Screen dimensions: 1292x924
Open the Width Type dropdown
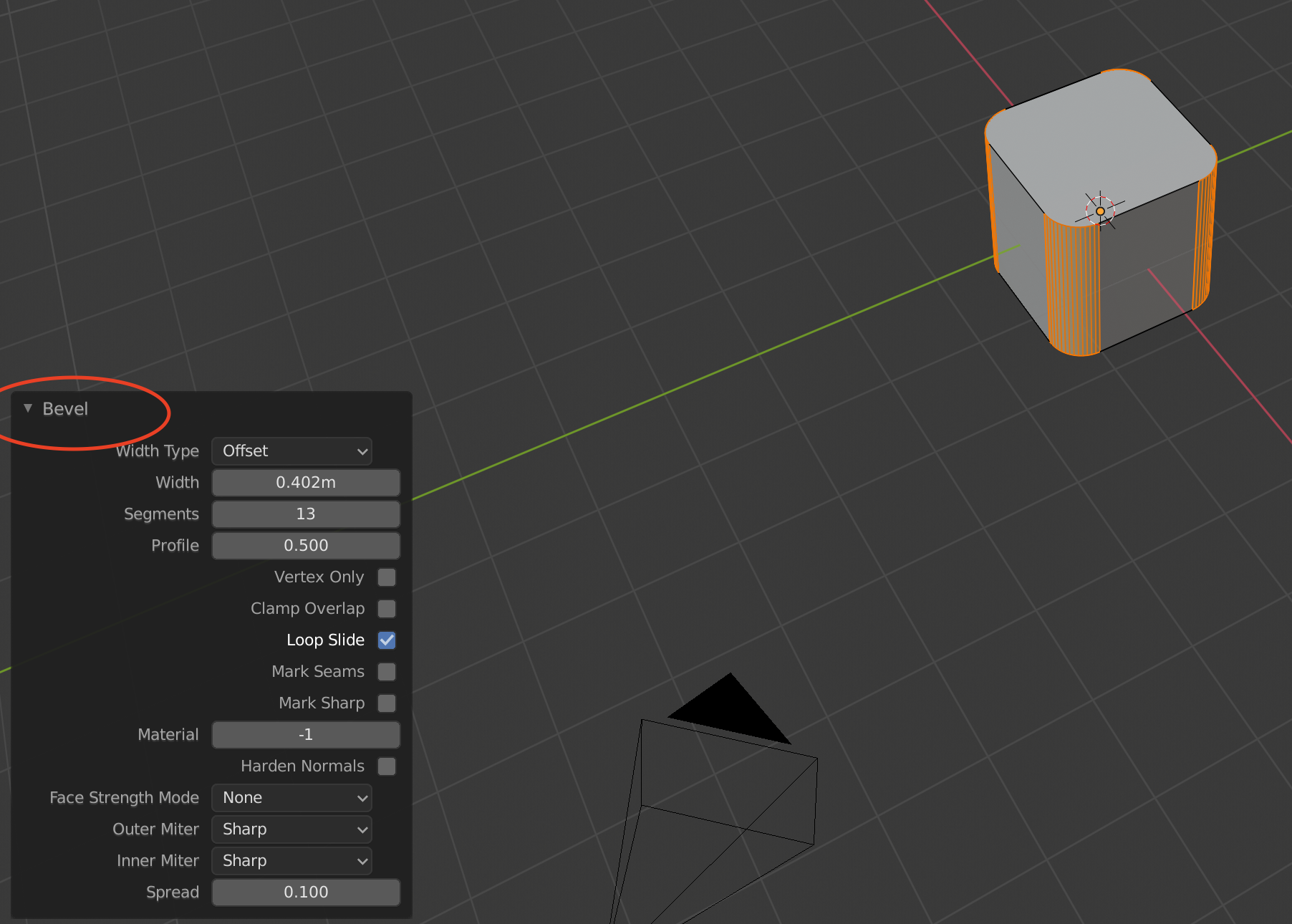coord(291,451)
